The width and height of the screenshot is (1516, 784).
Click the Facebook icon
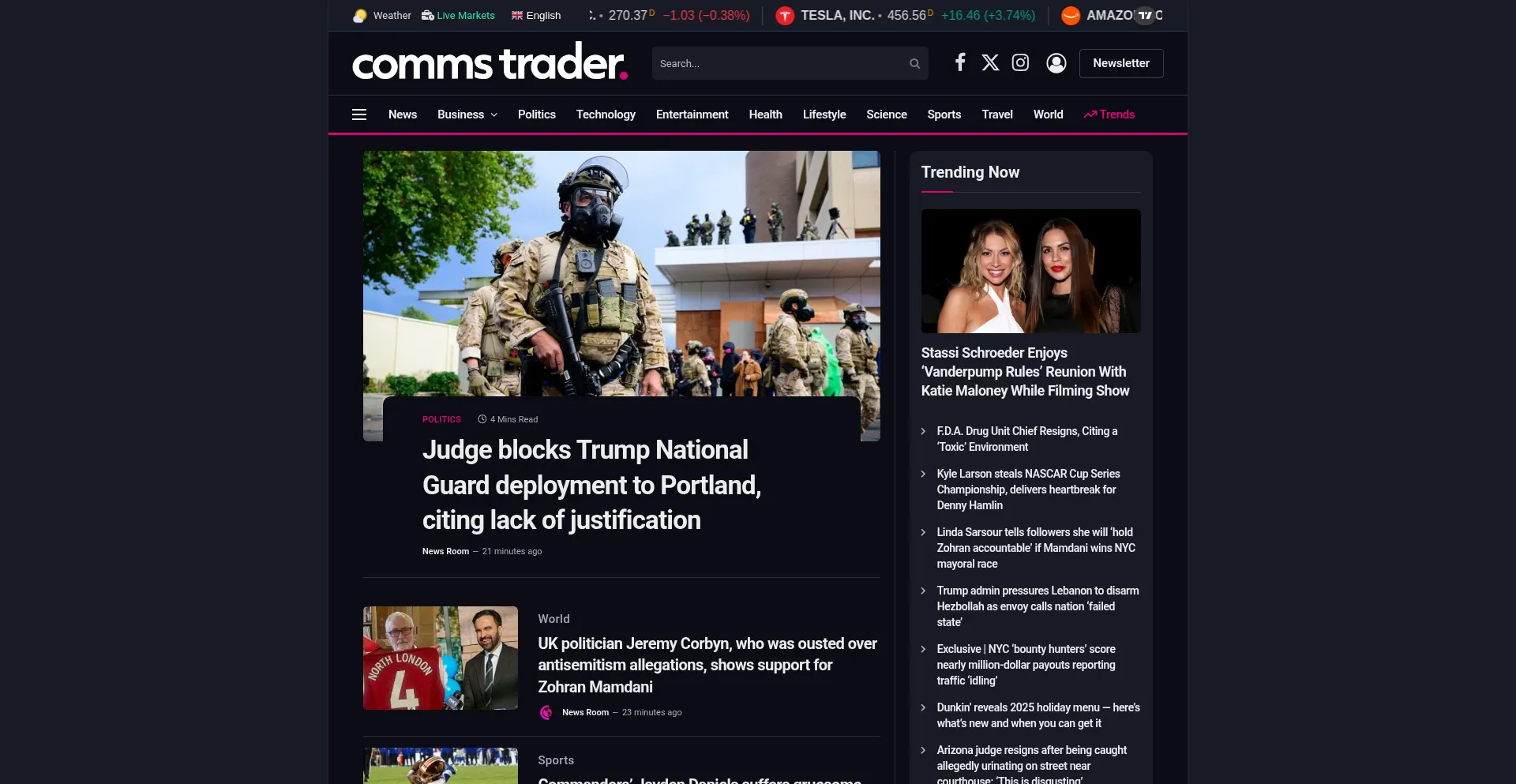(959, 62)
